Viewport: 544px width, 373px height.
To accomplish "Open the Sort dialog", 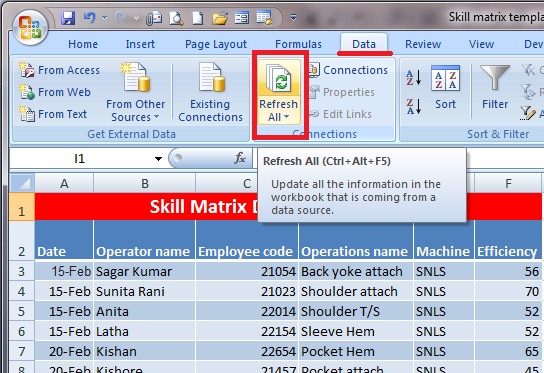I will pyautogui.click(x=445, y=88).
